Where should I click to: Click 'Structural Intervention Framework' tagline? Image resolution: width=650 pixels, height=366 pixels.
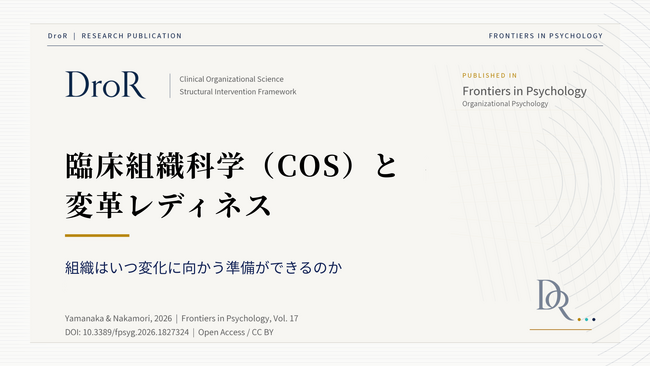238,92
